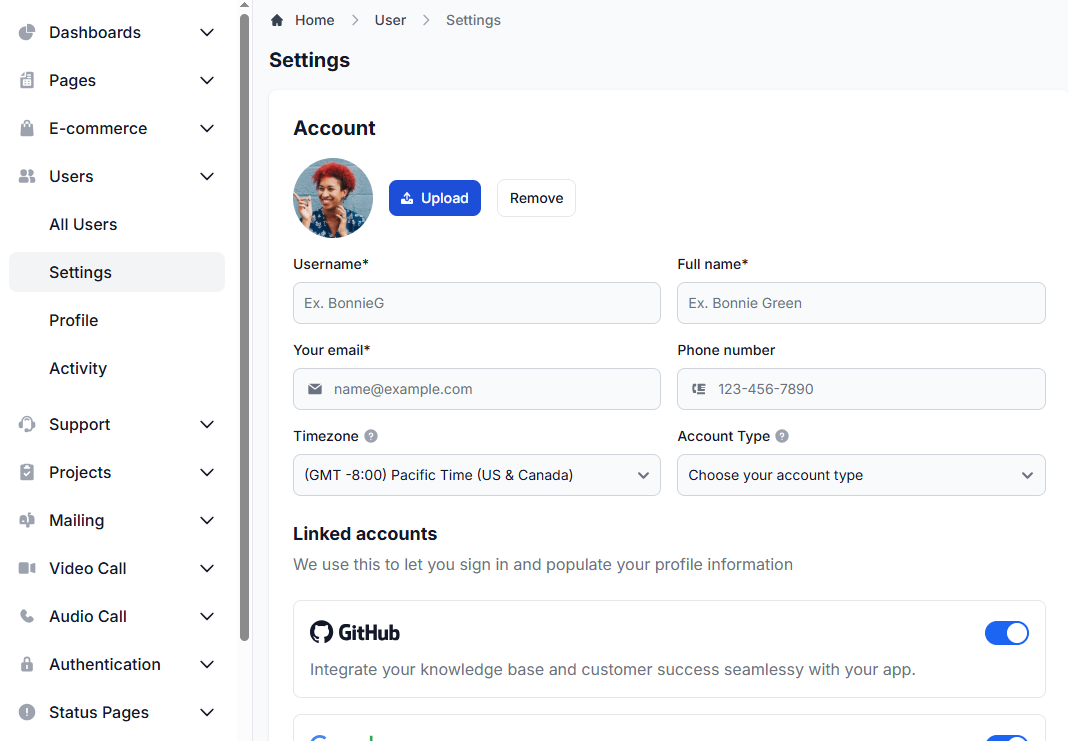Viewport: 1068px width, 741px height.
Task: Click the Video Call camera icon
Action: click(25, 568)
